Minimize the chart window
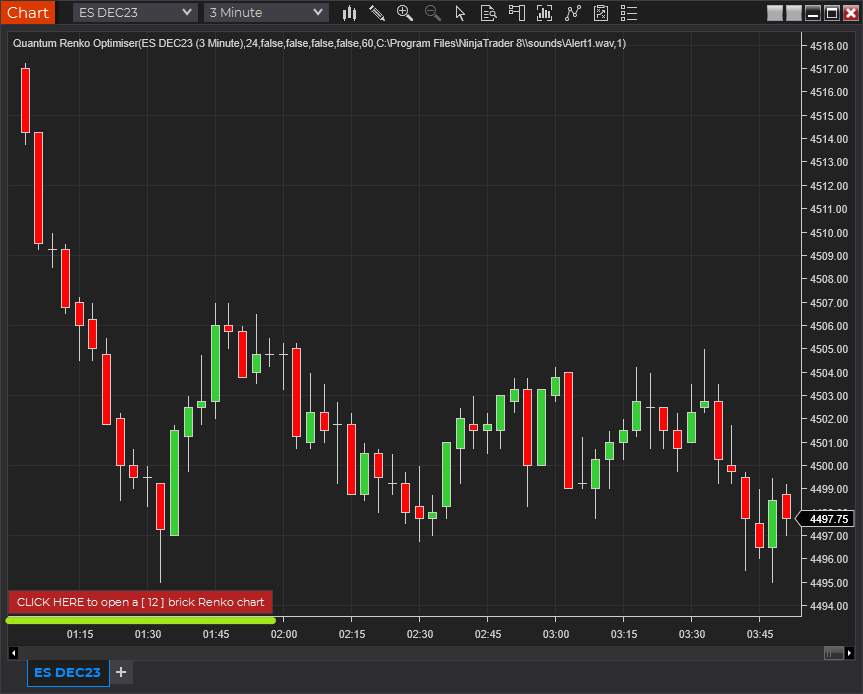 (813, 13)
